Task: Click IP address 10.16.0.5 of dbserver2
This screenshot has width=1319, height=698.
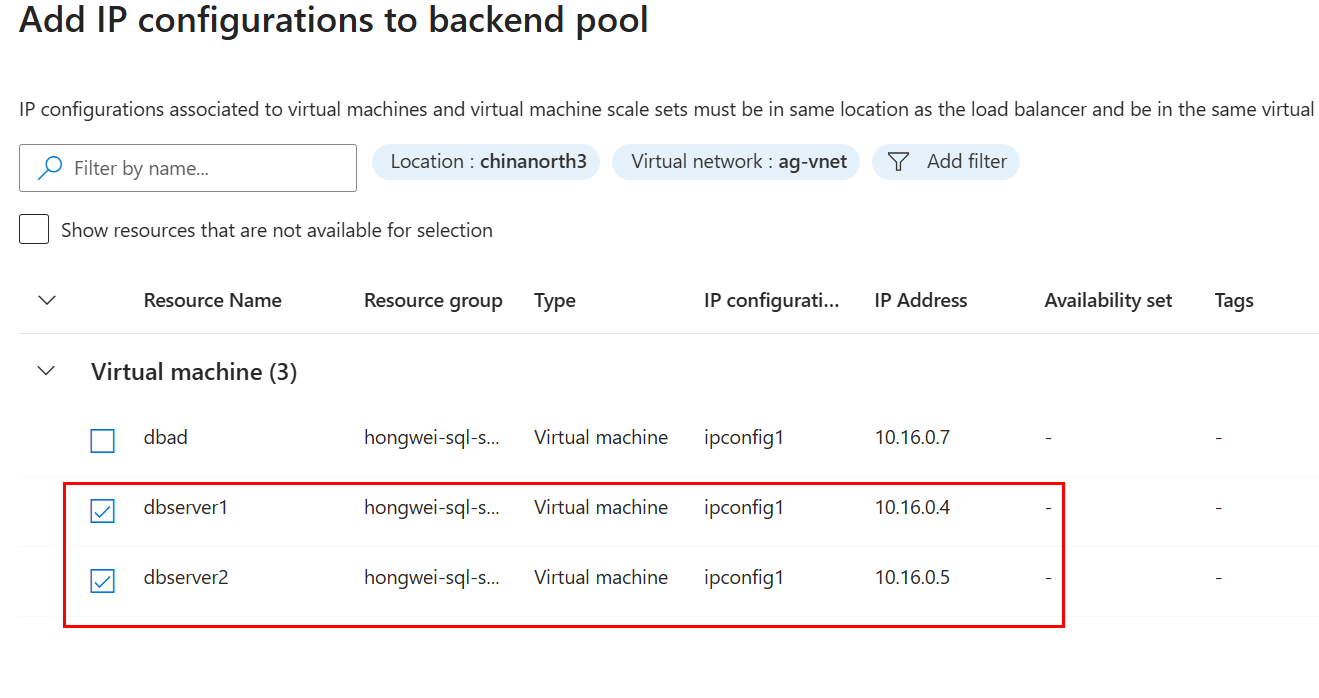Action: [912, 577]
